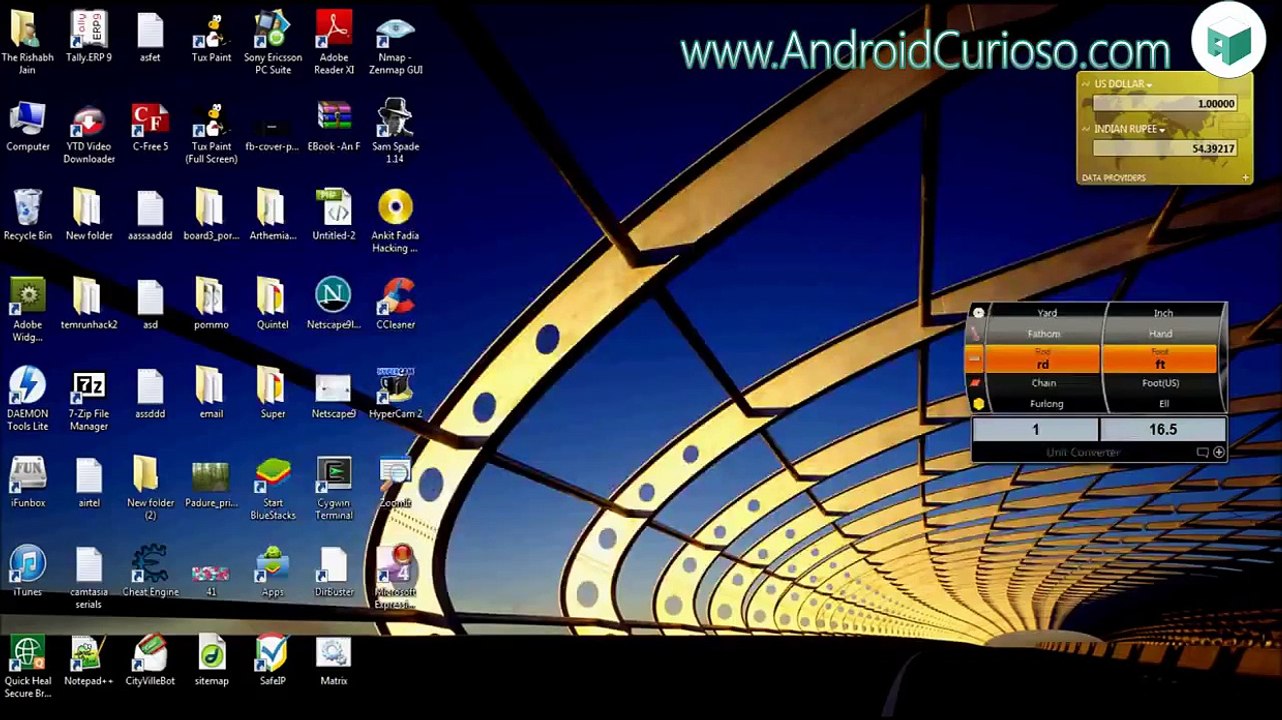The width and height of the screenshot is (1282, 720).
Task: Open BlueStacks Apps folder icon
Action: (x=272, y=571)
